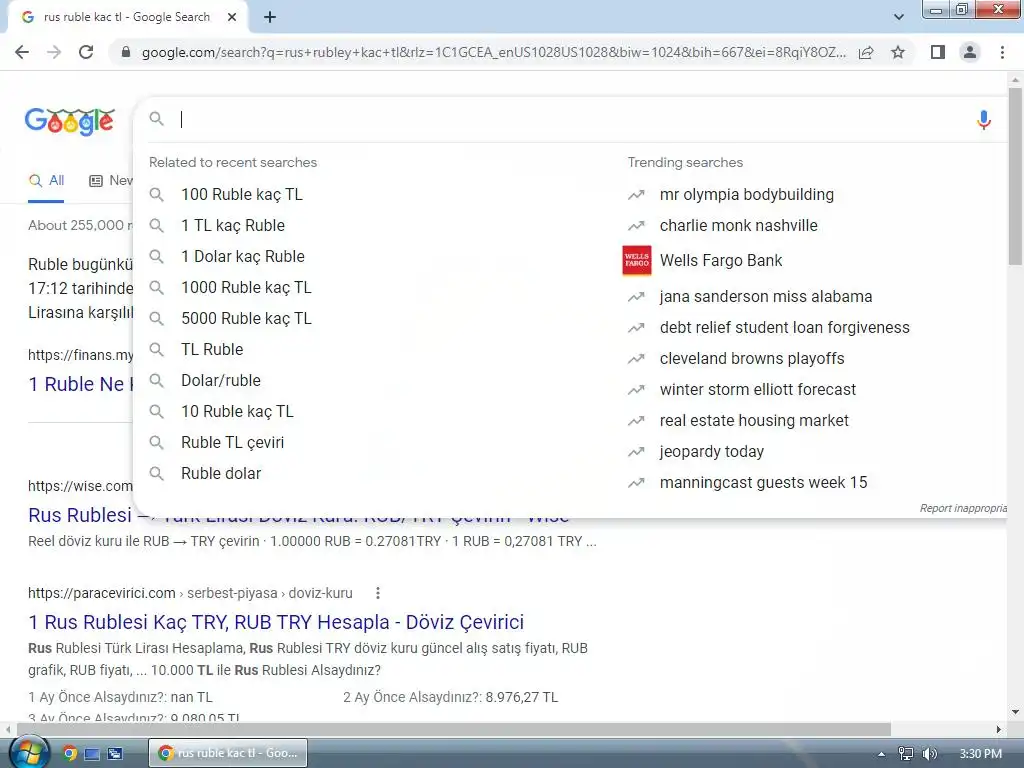Select 'manningcast guests week 15'
The height and width of the screenshot is (768, 1024).
click(763, 483)
